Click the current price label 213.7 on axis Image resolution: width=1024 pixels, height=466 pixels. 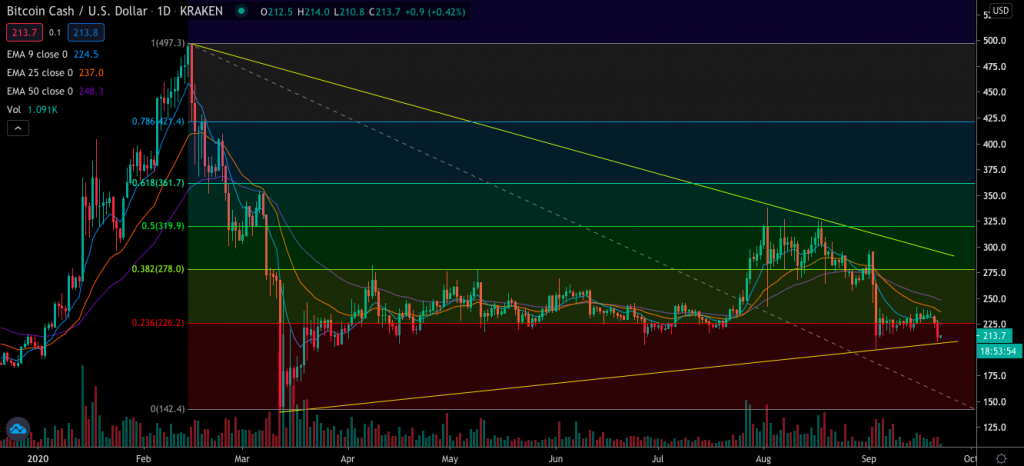995,336
